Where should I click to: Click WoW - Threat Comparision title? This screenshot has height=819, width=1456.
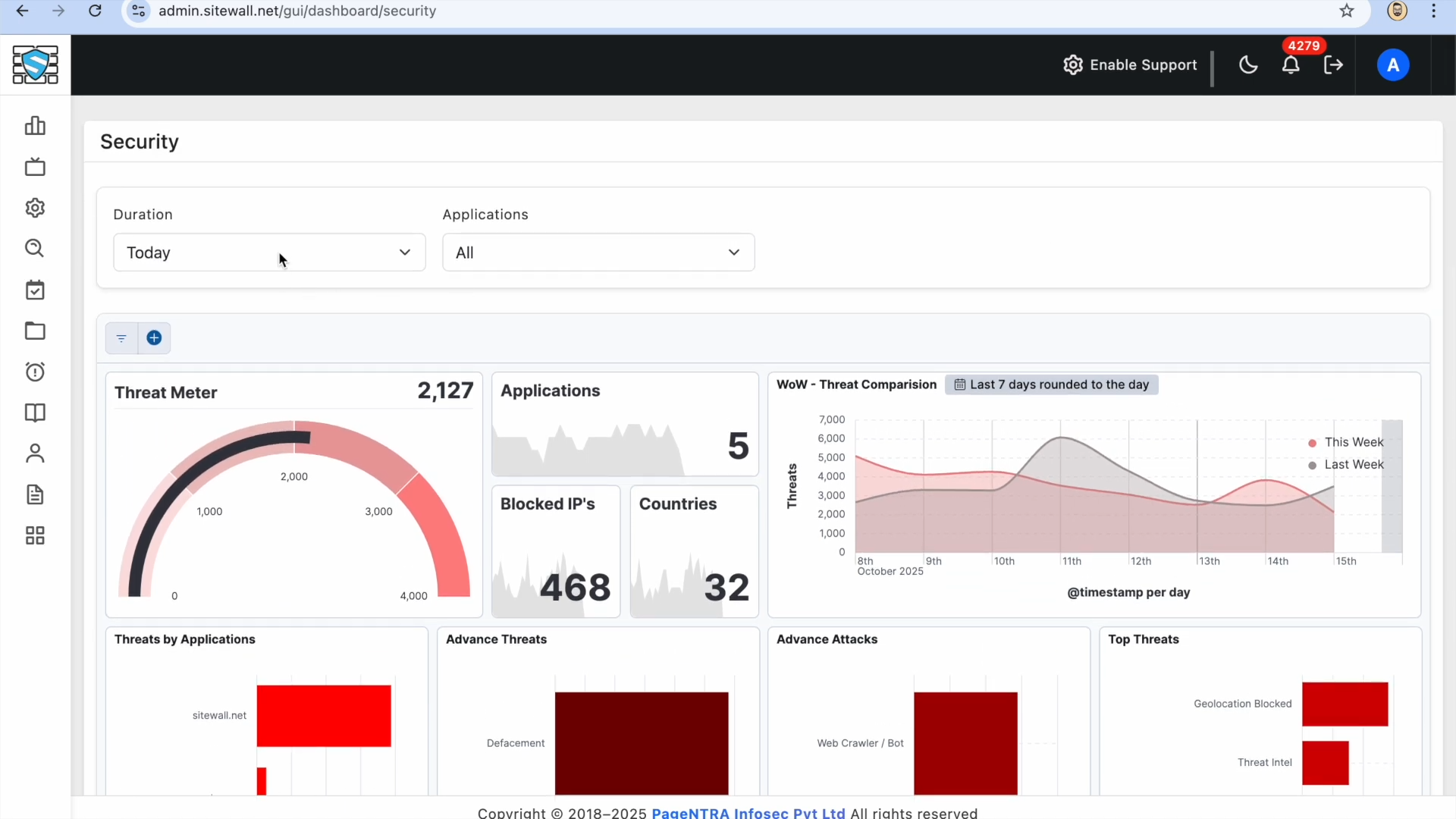[856, 384]
